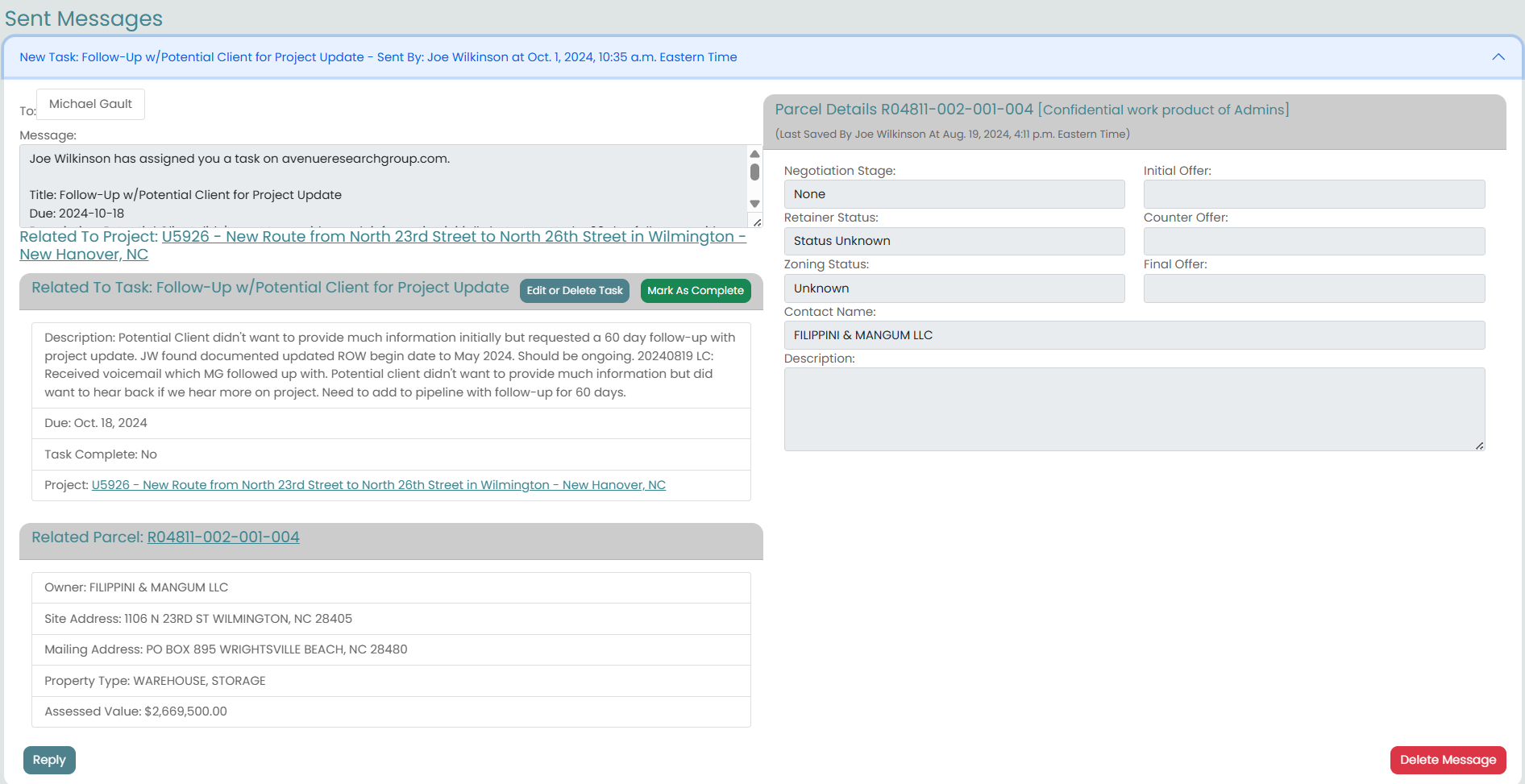Viewport: 1525px width, 784px height.
Task: Click the Negotiation Stage field
Action: tap(954, 194)
